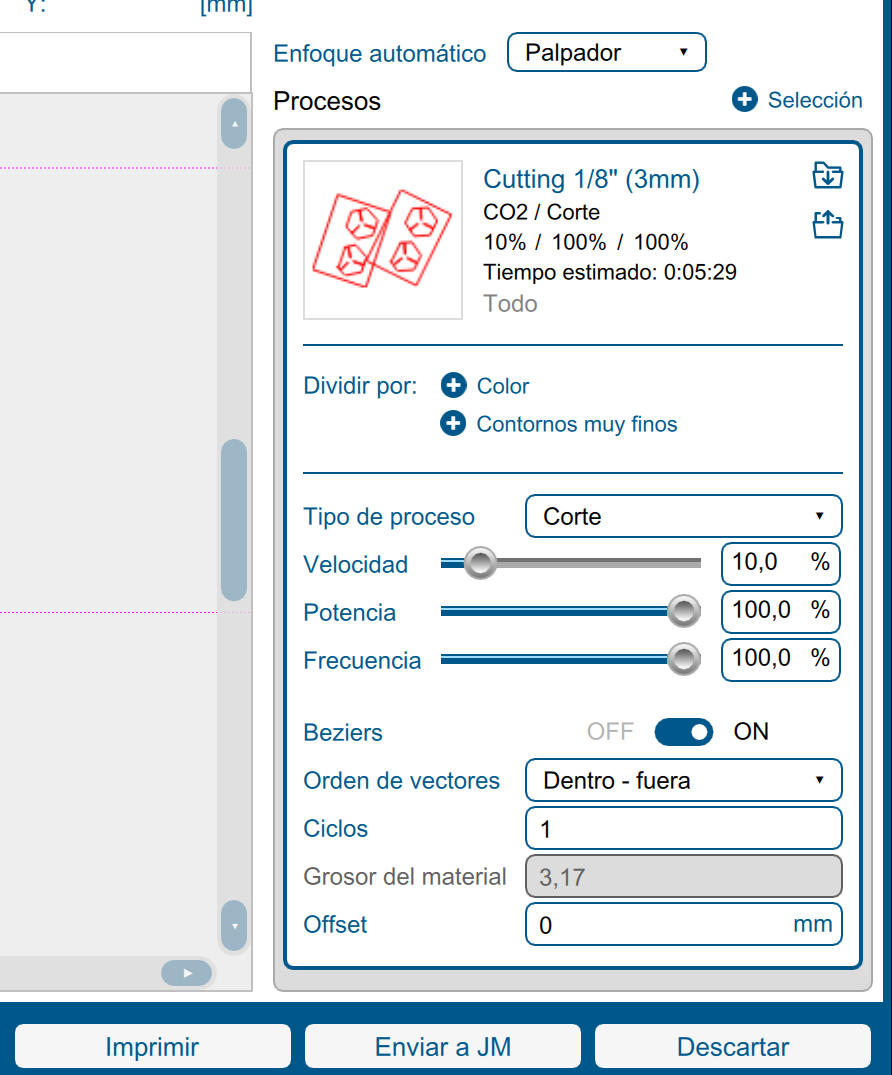Viewport: 892px width, 1075px height.
Task: Click the scroll up arrow in preview
Action: tap(234, 124)
